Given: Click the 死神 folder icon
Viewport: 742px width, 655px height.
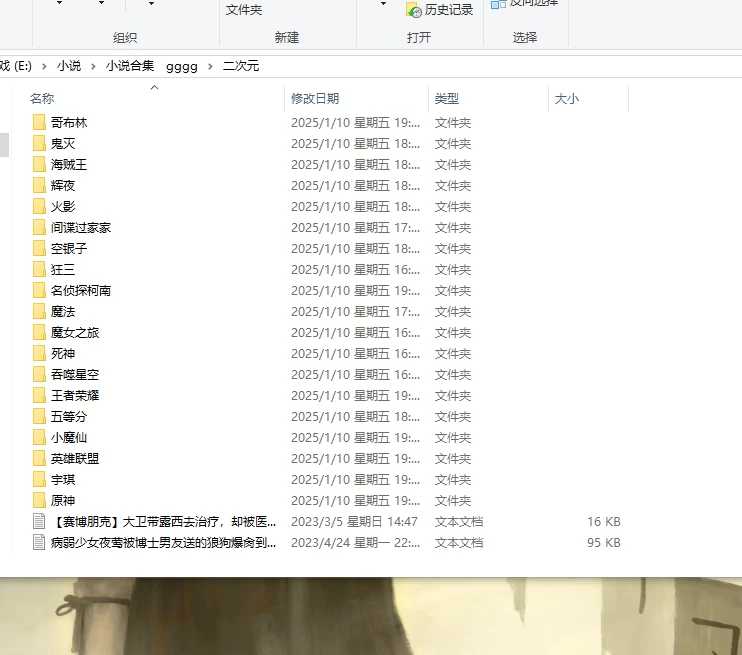Looking at the screenshot, I should (x=39, y=354).
